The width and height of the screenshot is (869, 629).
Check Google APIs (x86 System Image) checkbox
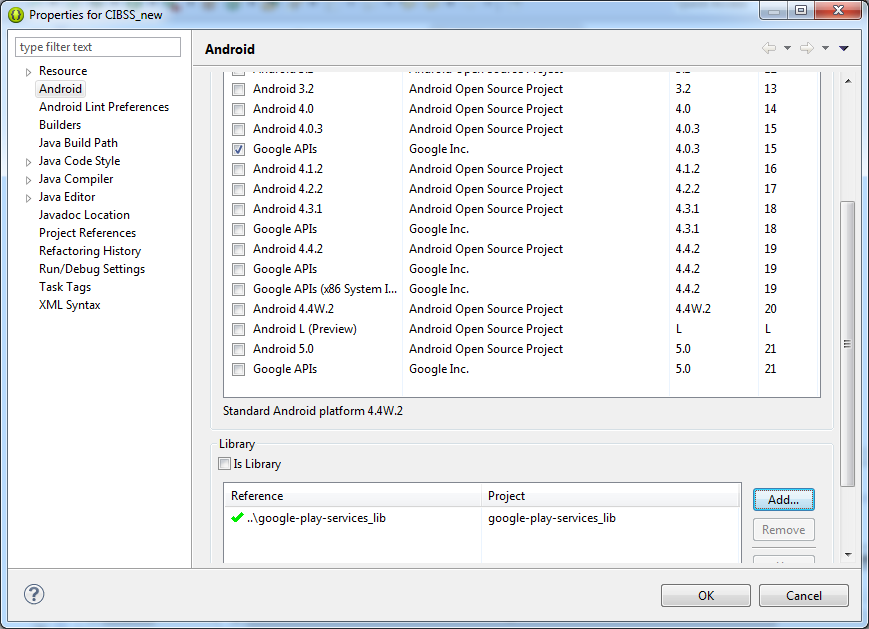point(238,289)
